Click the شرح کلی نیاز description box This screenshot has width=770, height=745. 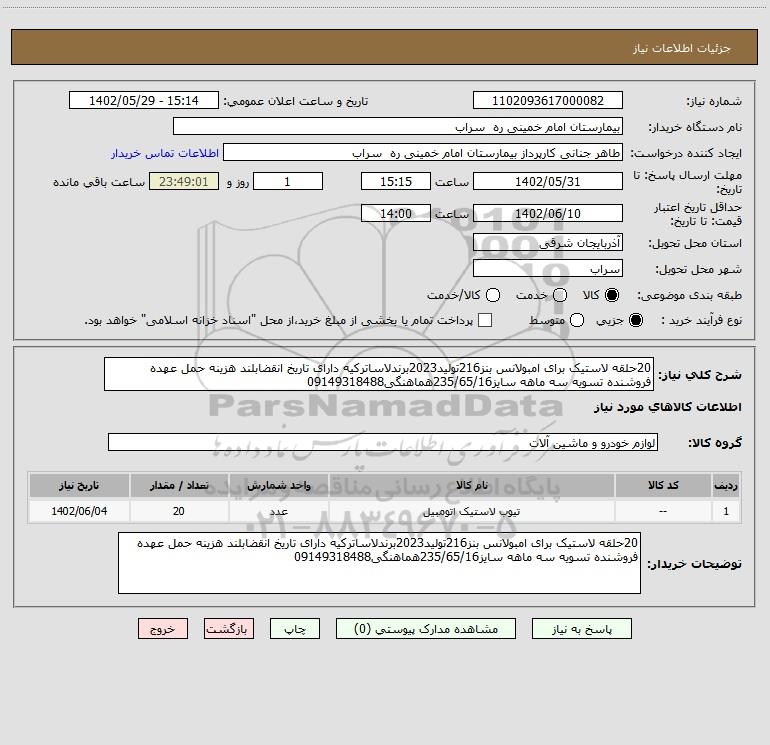pyautogui.click(x=379, y=374)
